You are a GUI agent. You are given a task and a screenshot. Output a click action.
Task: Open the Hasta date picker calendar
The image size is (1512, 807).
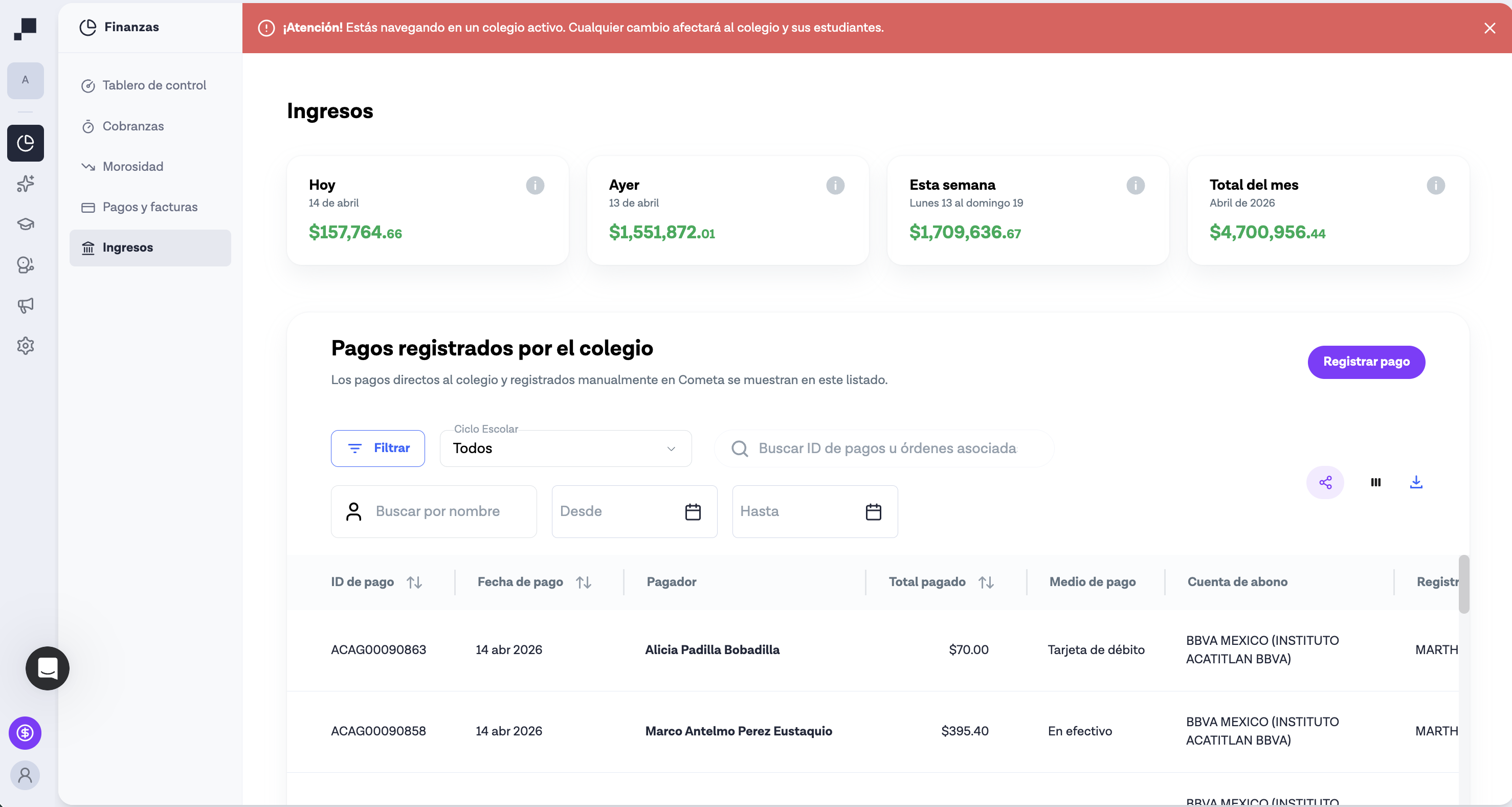click(874, 511)
